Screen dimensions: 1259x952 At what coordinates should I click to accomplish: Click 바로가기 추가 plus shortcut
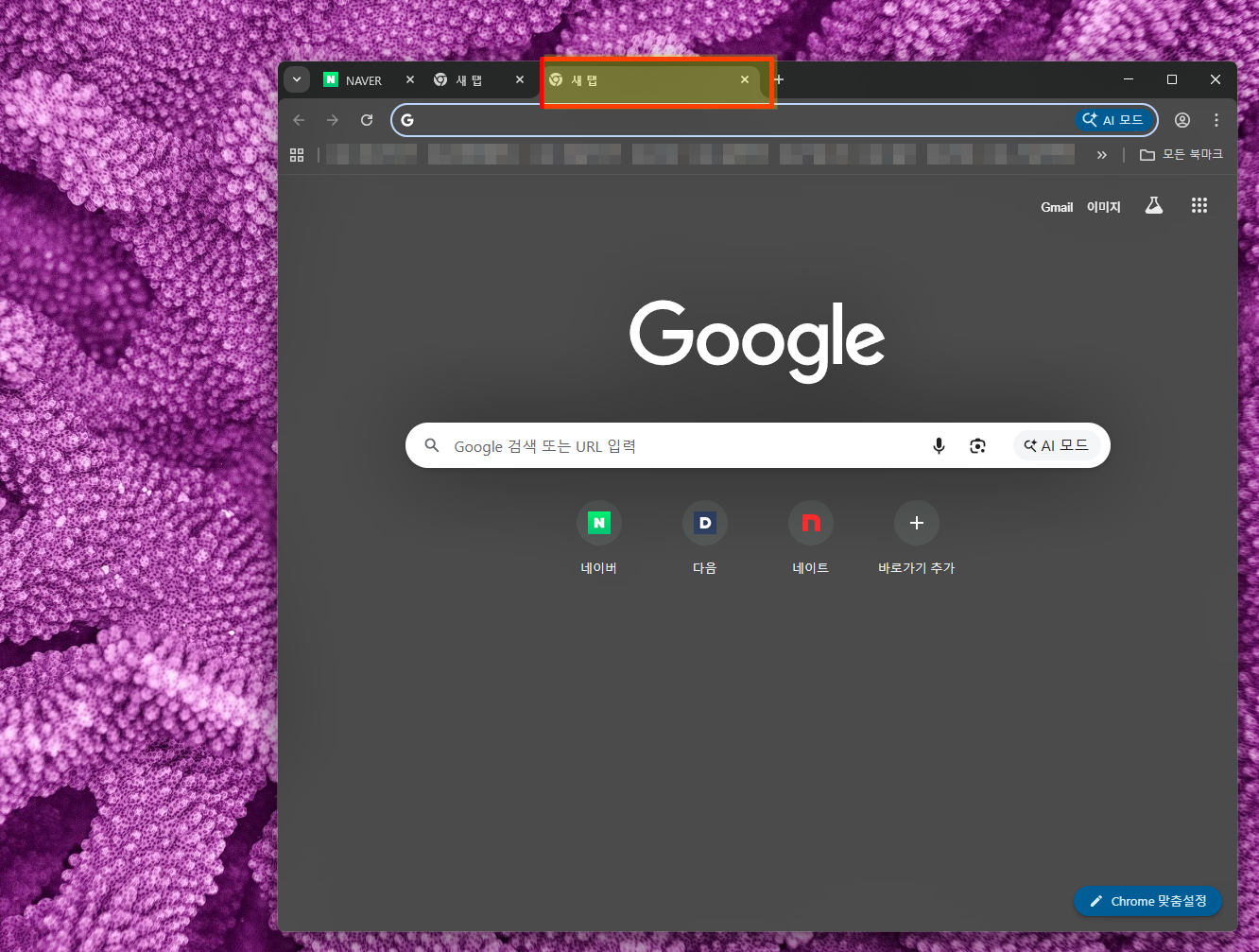[917, 537]
